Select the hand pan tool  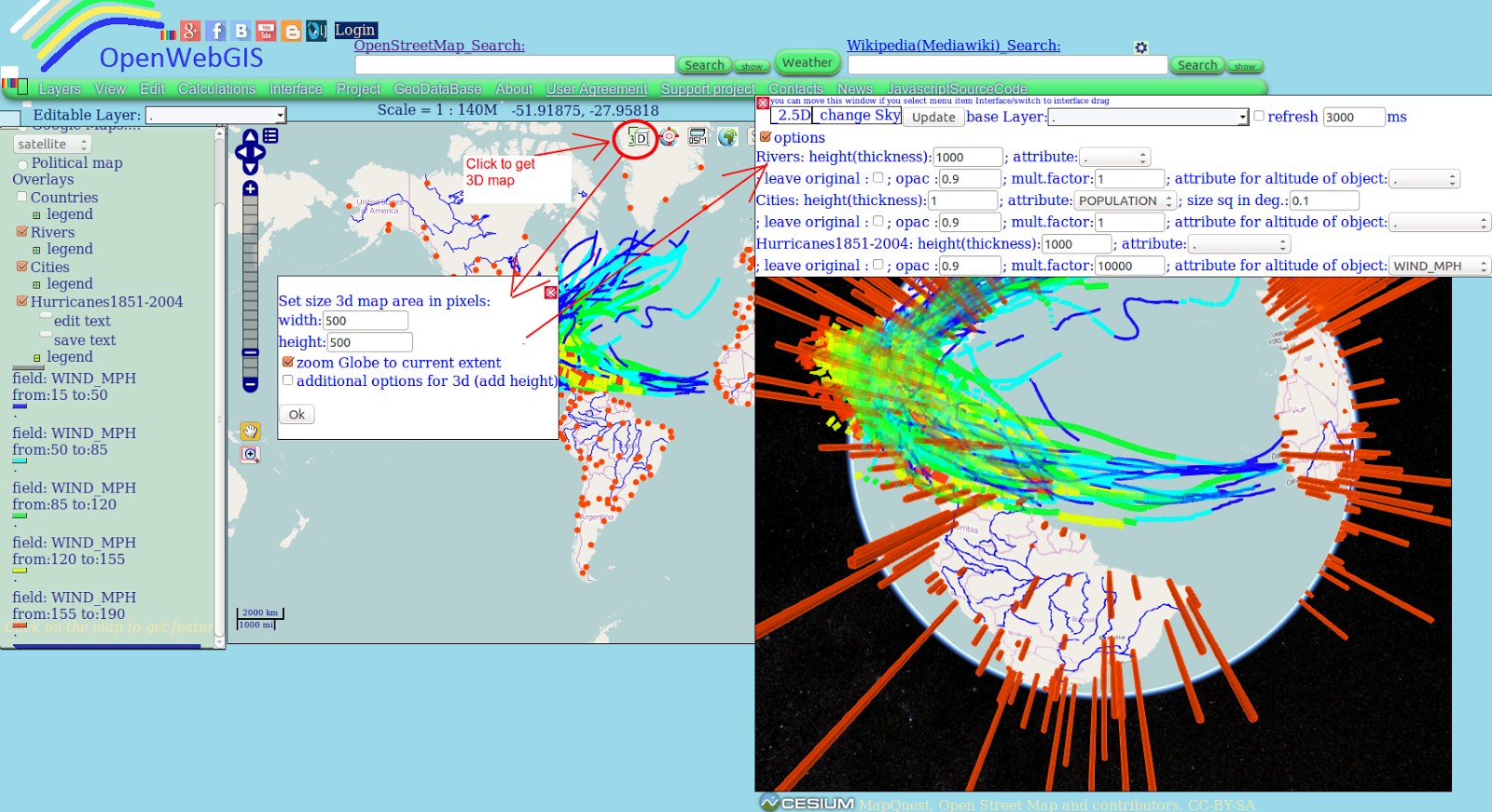[250, 431]
